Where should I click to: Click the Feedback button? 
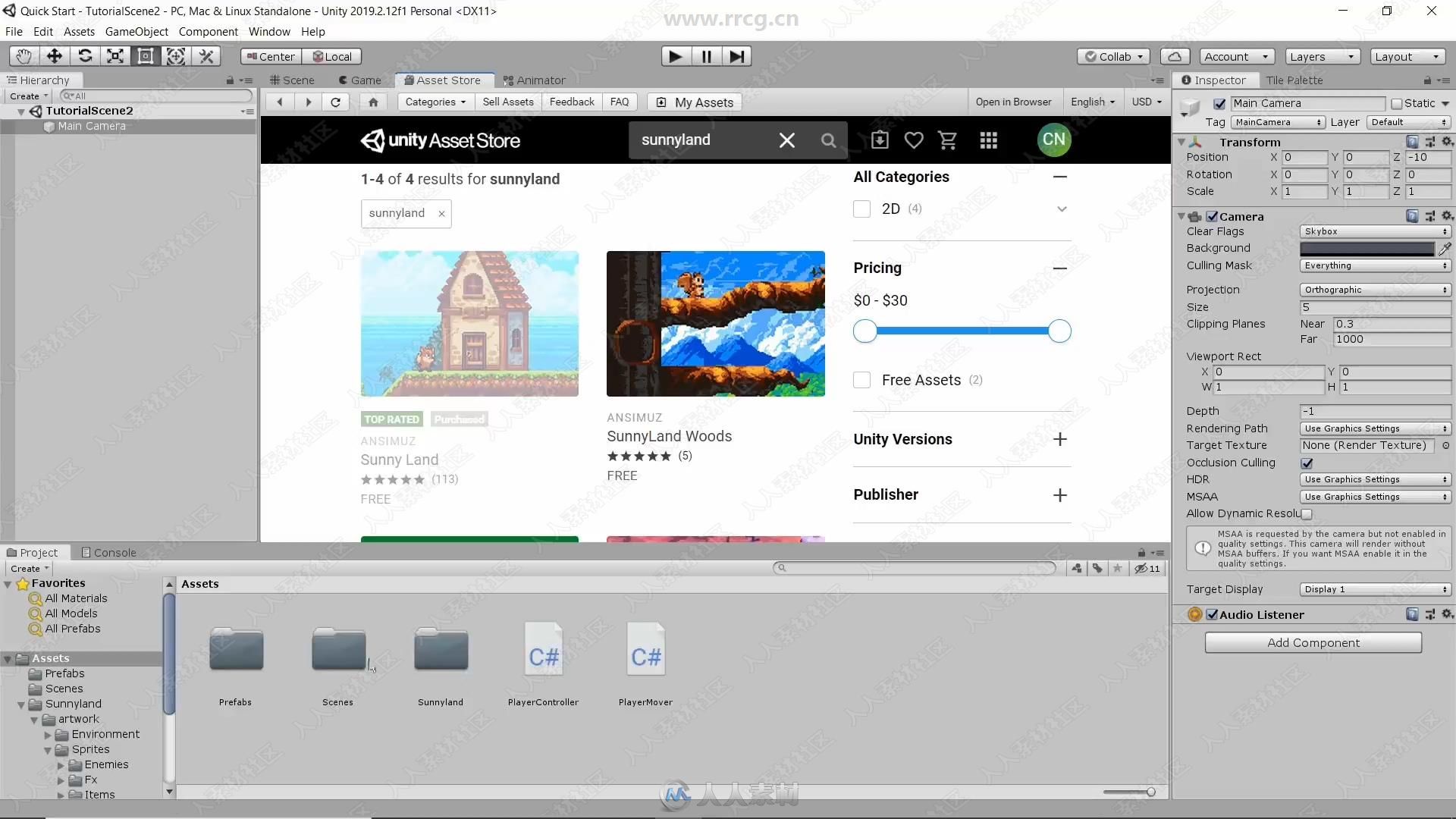[x=572, y=102]
